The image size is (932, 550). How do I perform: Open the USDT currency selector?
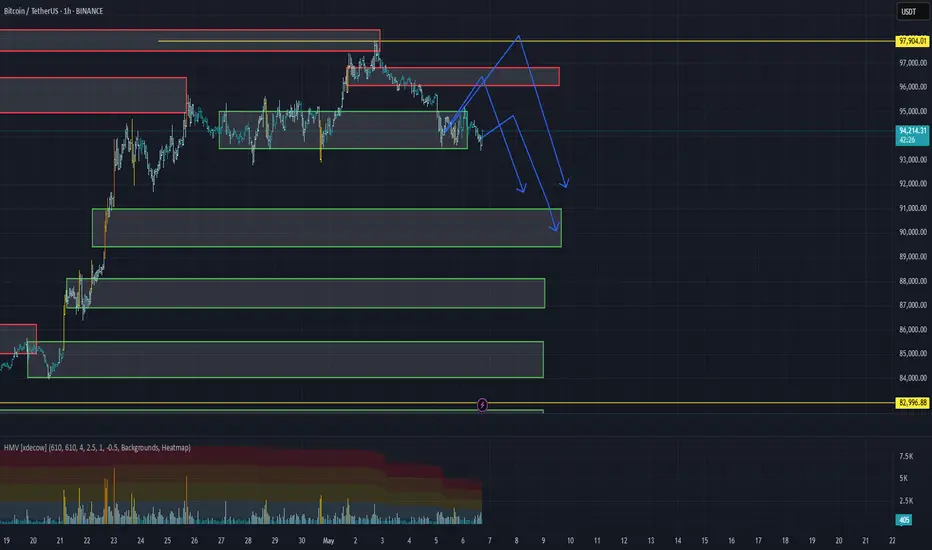[x=912, y=11]
